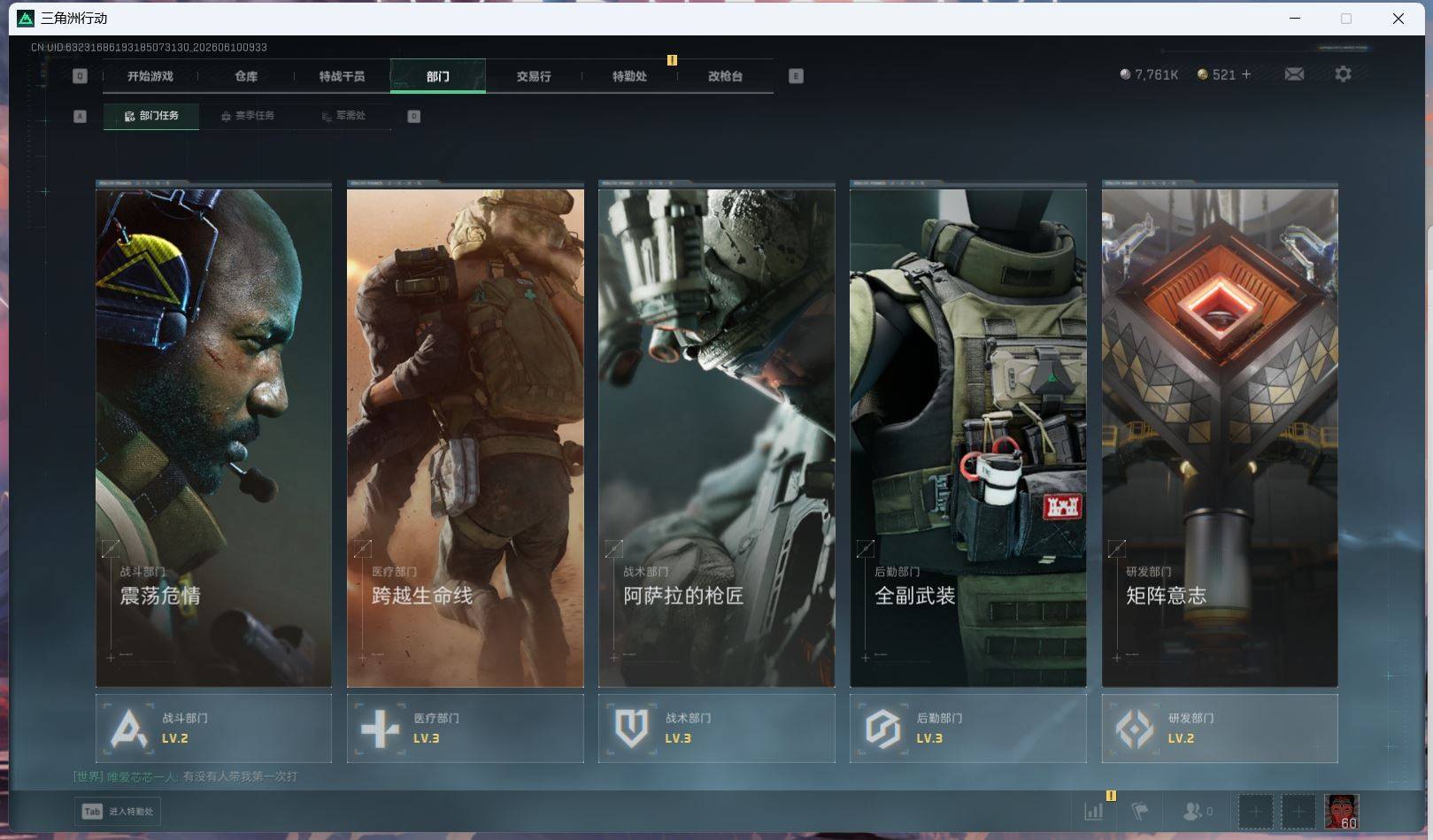The width and height of the screenshot is (1433, 840).
Task: Click the second empty teammate slot
Action: [x=1298, y=812]
